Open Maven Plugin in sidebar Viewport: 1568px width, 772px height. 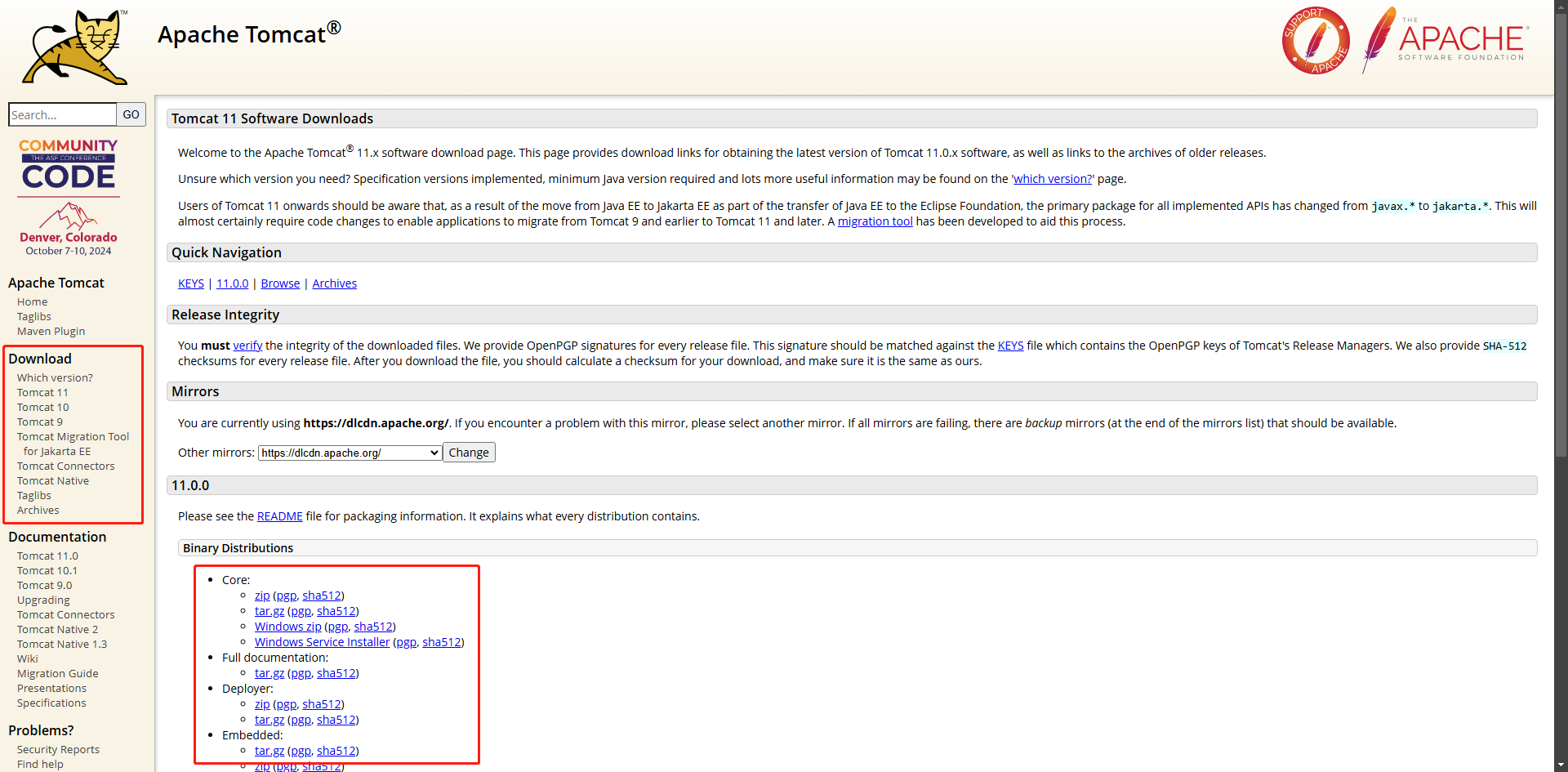tap(51, 332)
